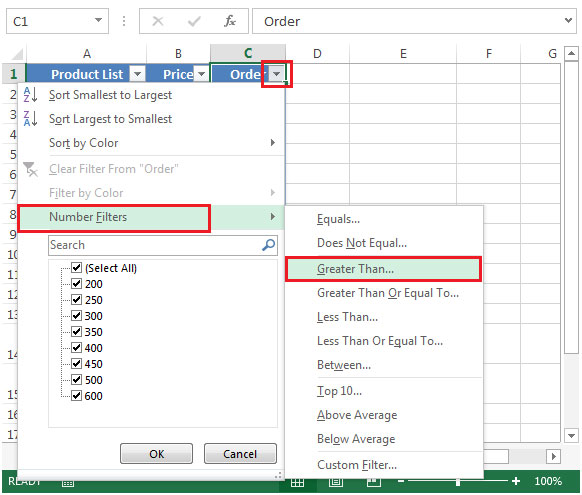Open the Name Box dropdown arrow
Viewport: 582px width, 495px height.
[x=98, y=20]
